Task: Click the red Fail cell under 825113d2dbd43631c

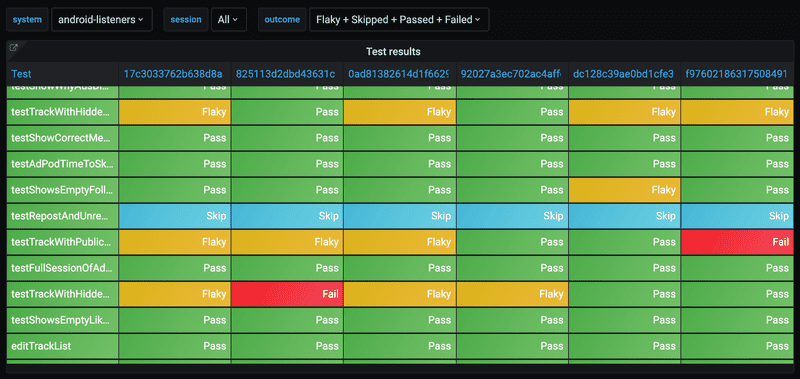Action: [287, 294]
